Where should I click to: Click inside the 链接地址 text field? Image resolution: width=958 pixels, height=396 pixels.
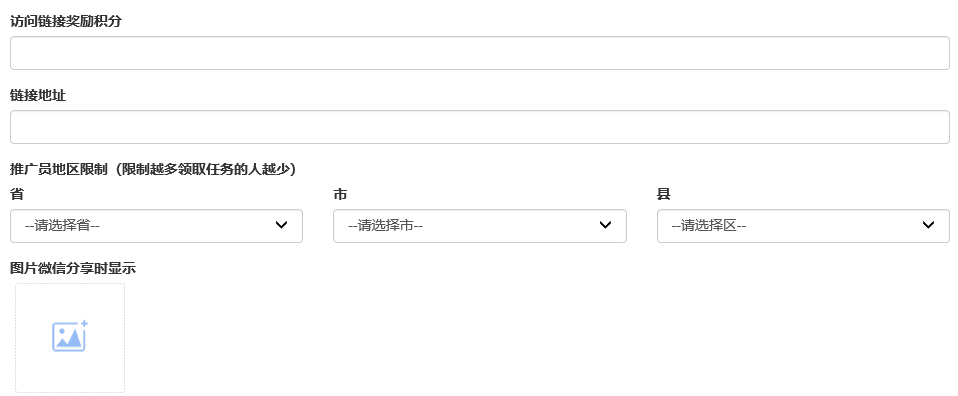point(480,127)
